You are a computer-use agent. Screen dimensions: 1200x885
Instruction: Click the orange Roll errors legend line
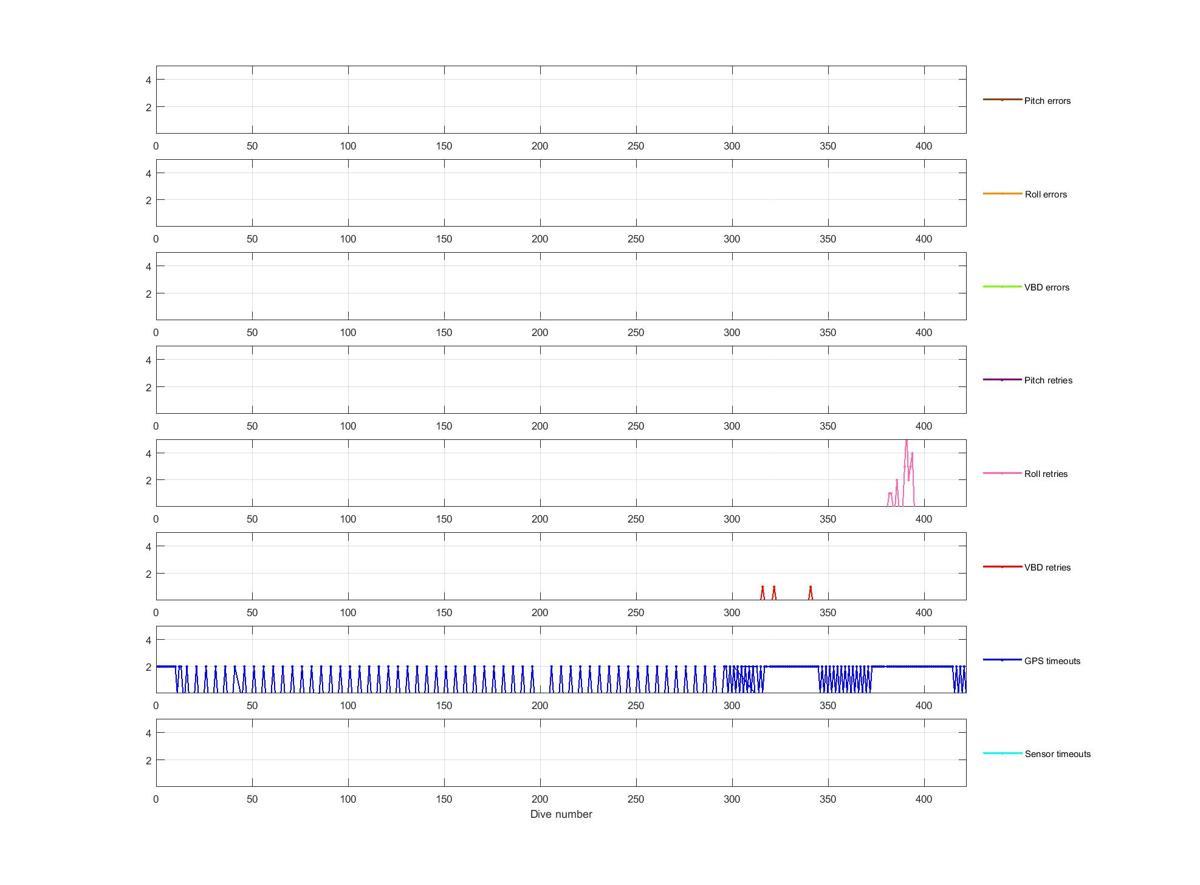pos(1002,193)
